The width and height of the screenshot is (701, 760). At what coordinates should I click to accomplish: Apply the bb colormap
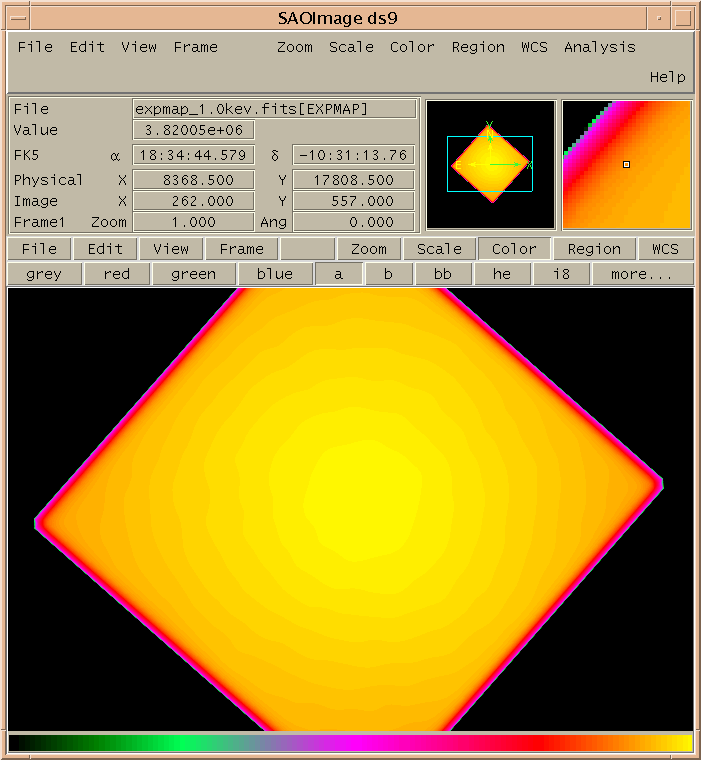443,274
